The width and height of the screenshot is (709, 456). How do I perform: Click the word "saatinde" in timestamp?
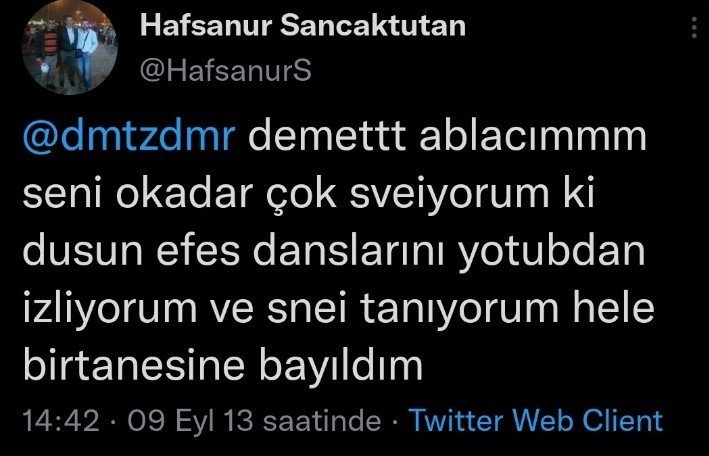[x=322, y=421]
